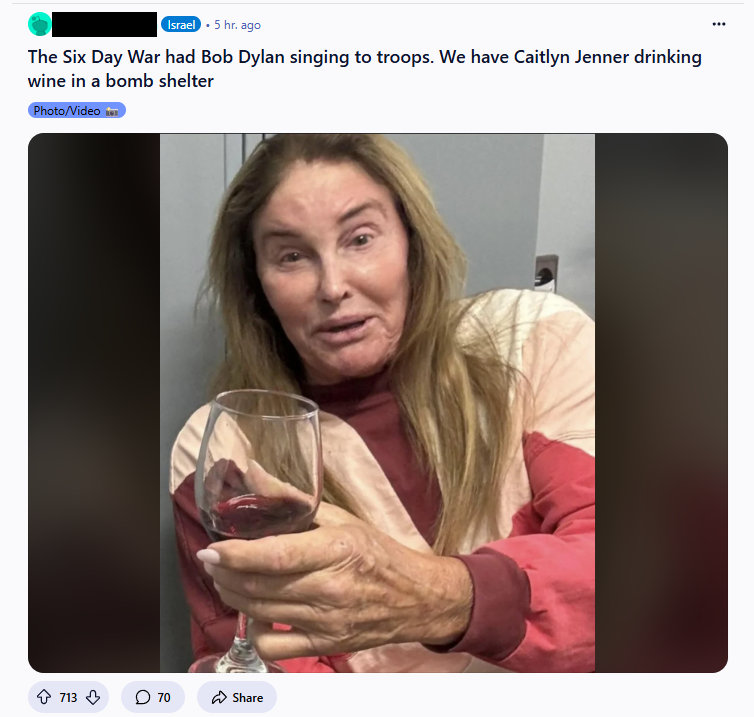Screen dimensions: 754x717
Task: Open the three-dot post options menu
Action: (718, 24)
